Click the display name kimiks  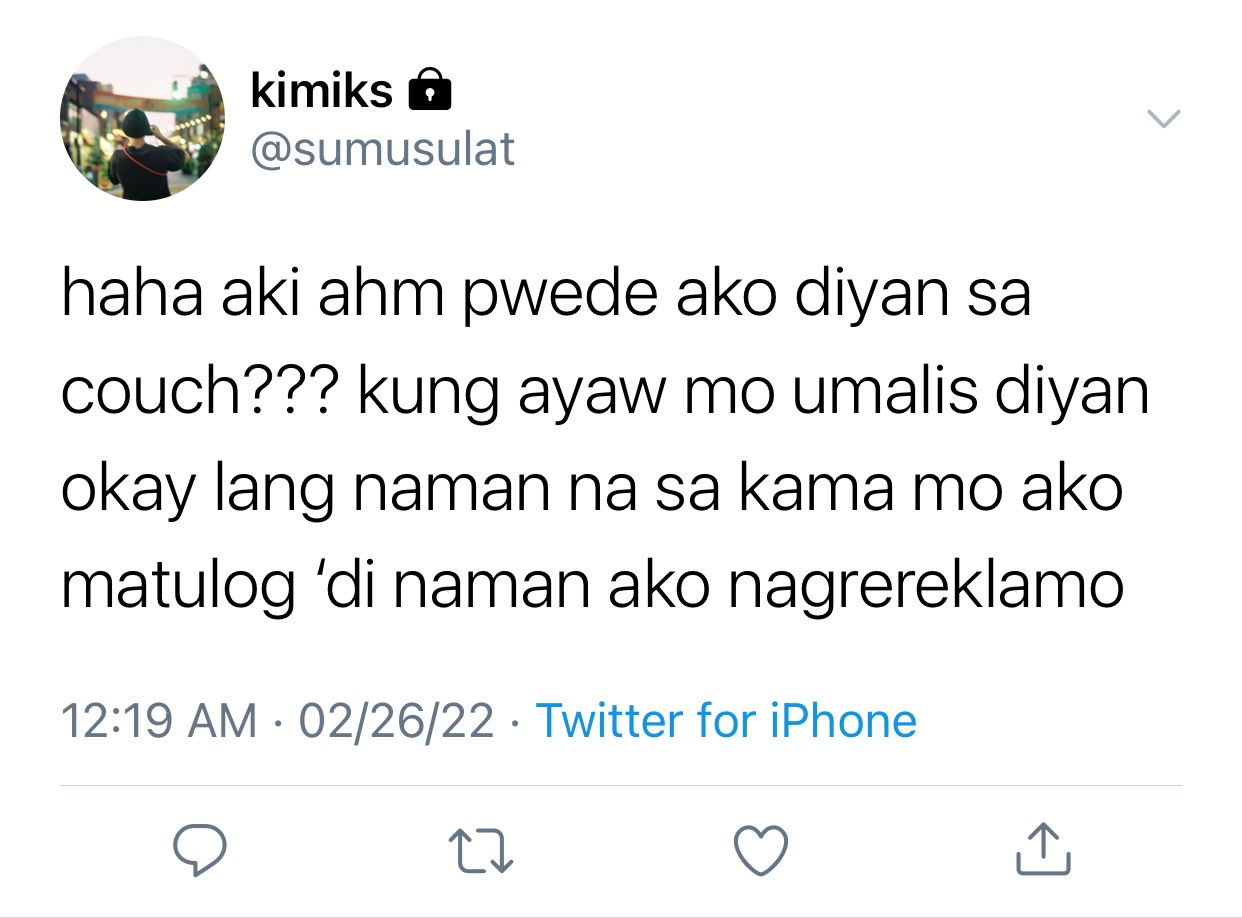(322, 91)
